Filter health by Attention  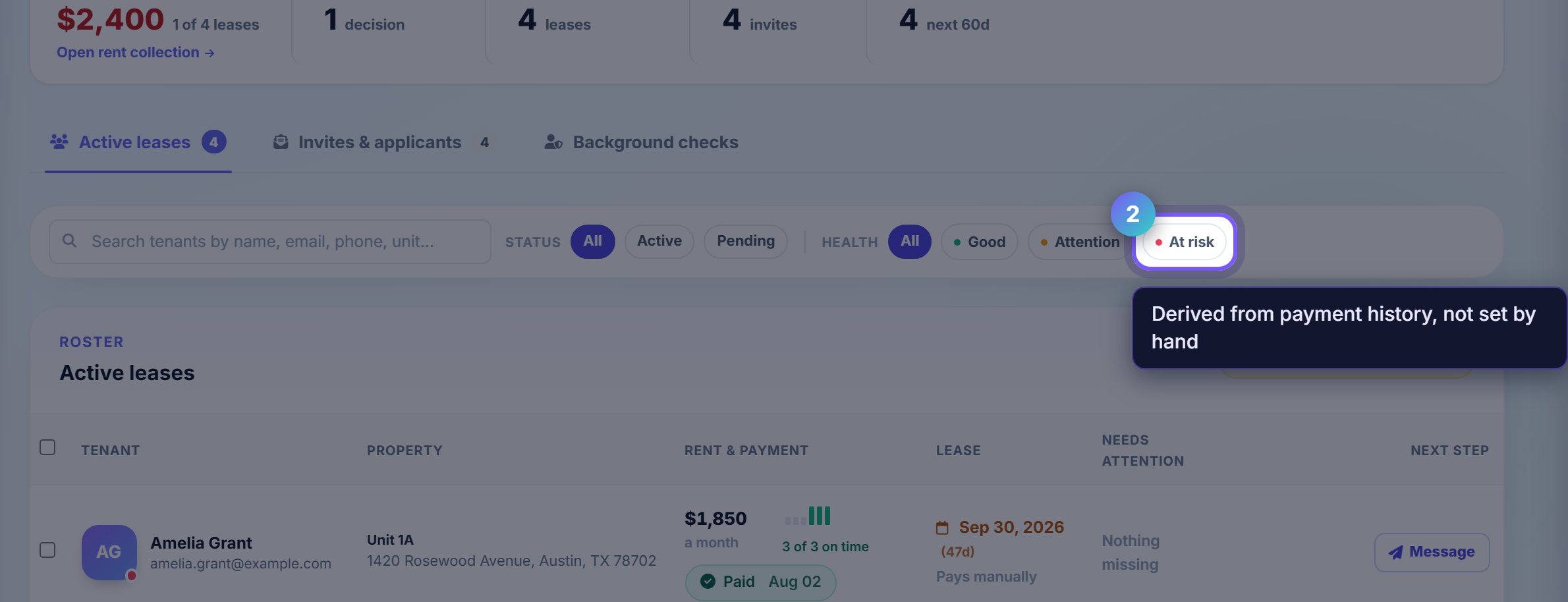pyautogui.click(x=1080, y=242)
